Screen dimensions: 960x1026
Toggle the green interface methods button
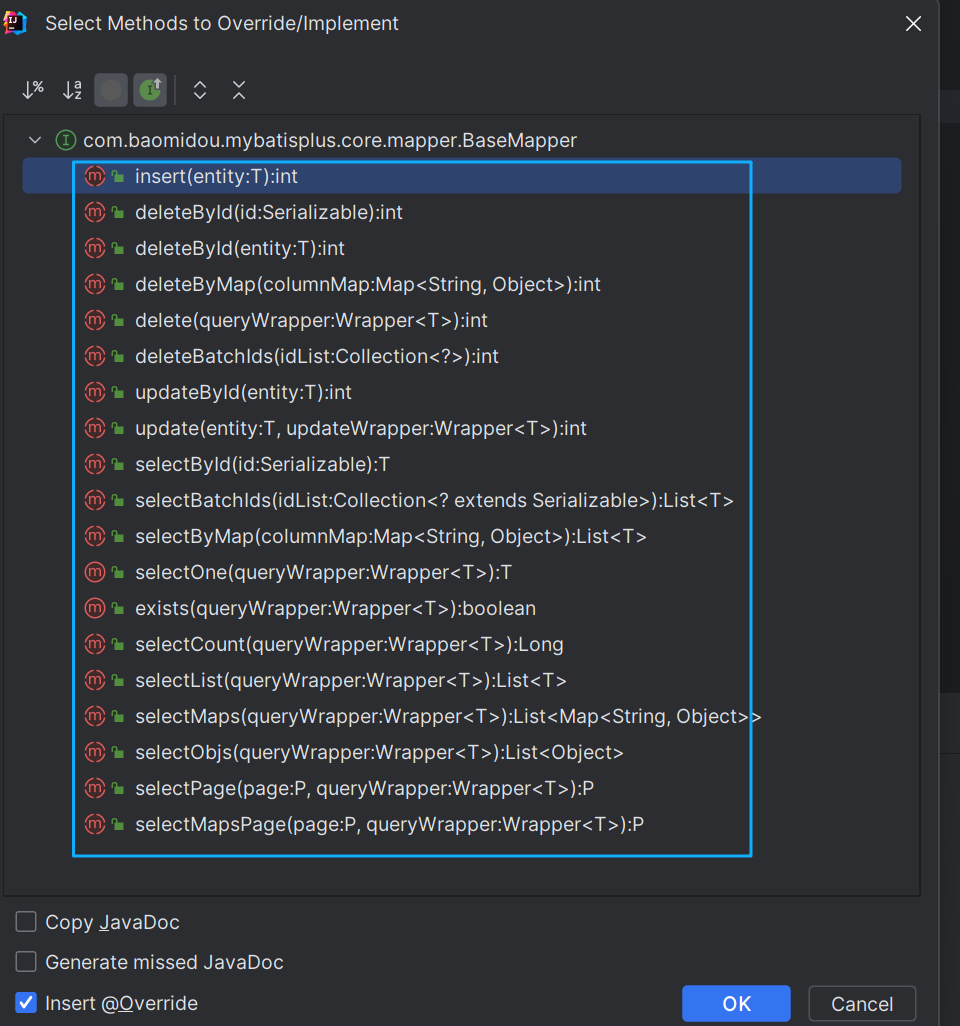150,90
